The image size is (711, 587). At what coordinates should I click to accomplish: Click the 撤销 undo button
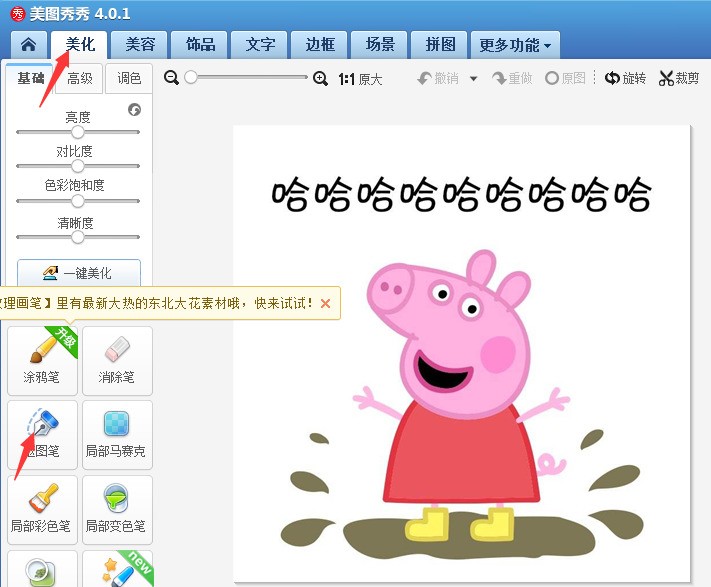coord(438,78)
